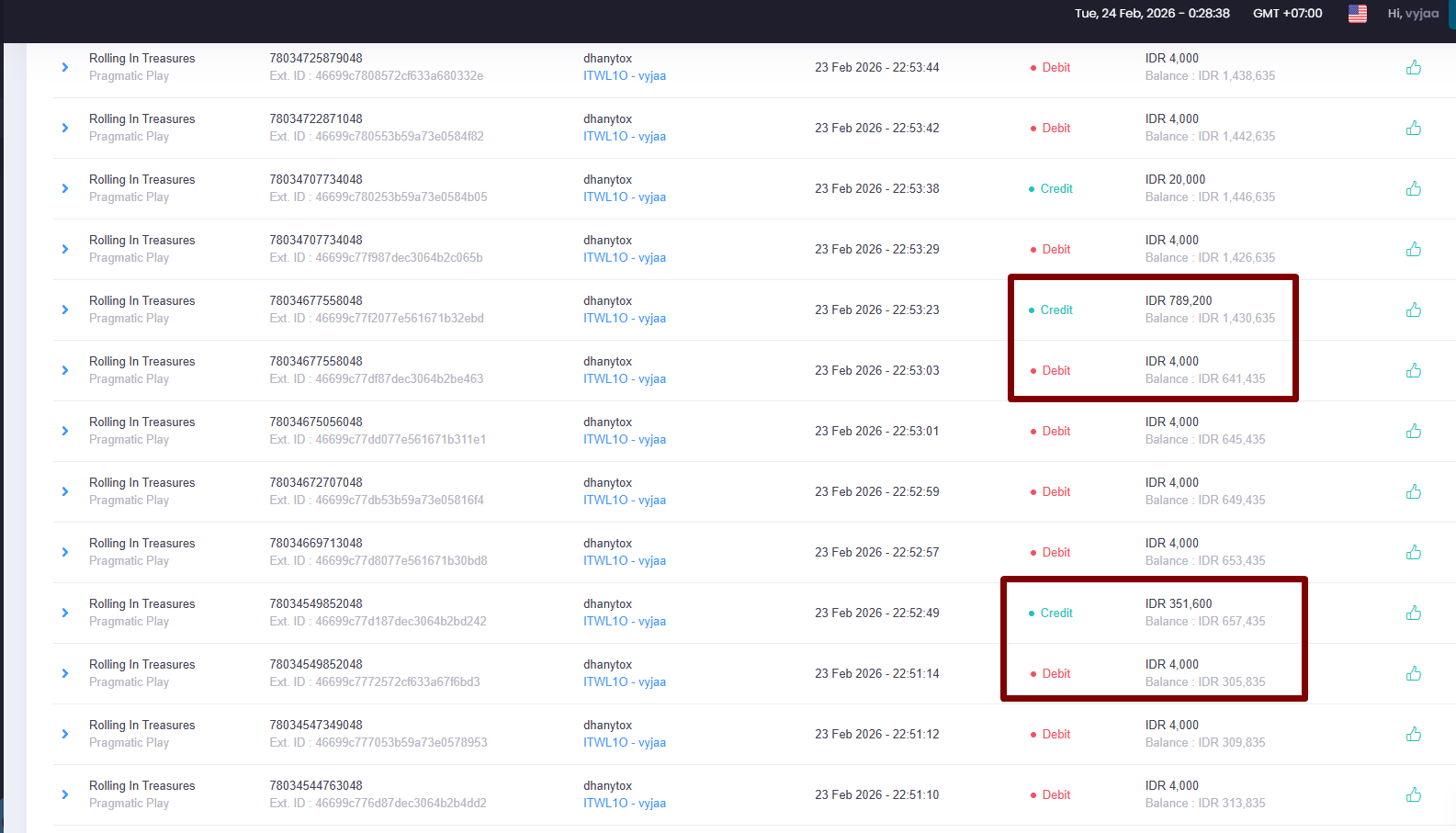1456x833 pixels.
Task: Click Debit status at 22:53:44
Action: [1051, 67]
